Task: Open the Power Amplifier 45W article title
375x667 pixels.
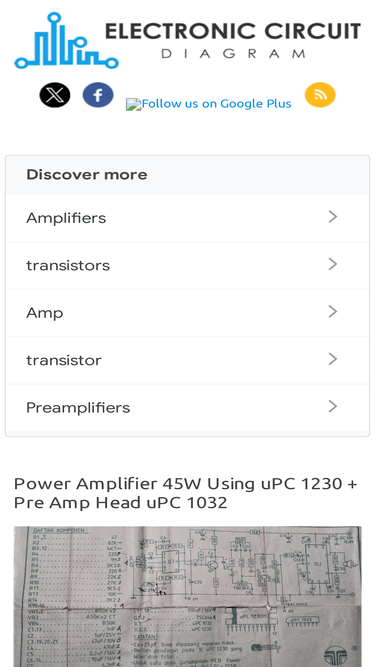Action: pyautogui.click(x=186, y=493)
